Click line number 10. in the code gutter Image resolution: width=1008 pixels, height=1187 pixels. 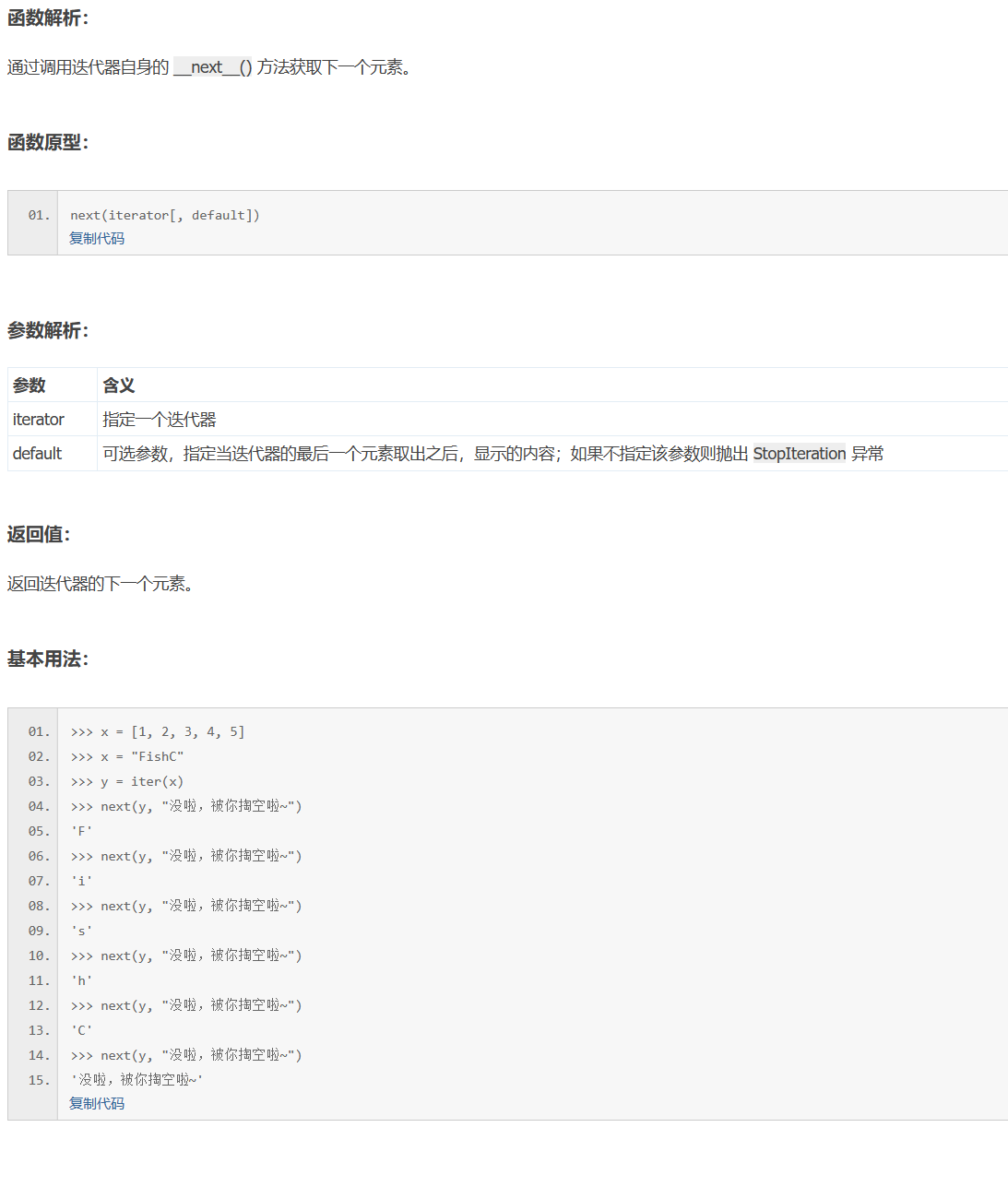(39, 956)
